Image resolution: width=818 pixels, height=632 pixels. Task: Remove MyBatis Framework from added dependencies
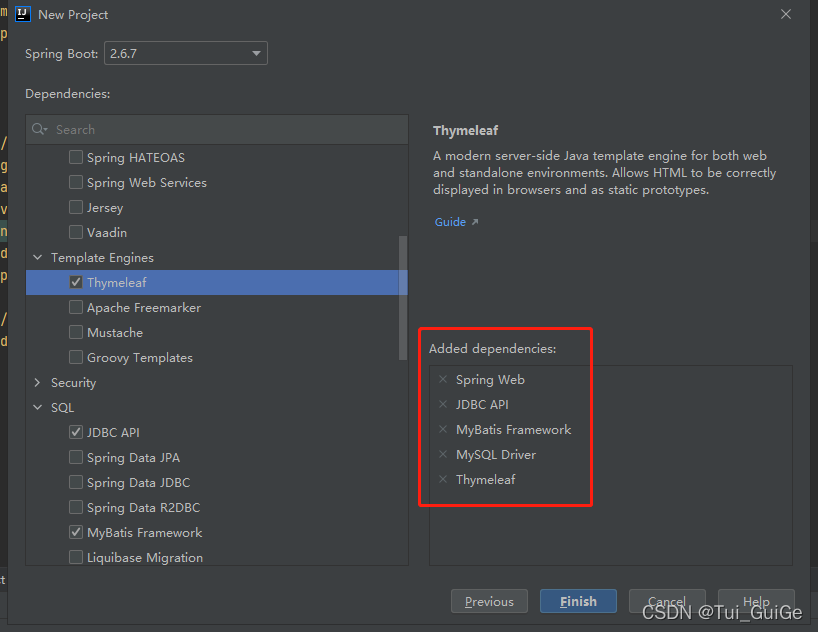coord(443,429)
